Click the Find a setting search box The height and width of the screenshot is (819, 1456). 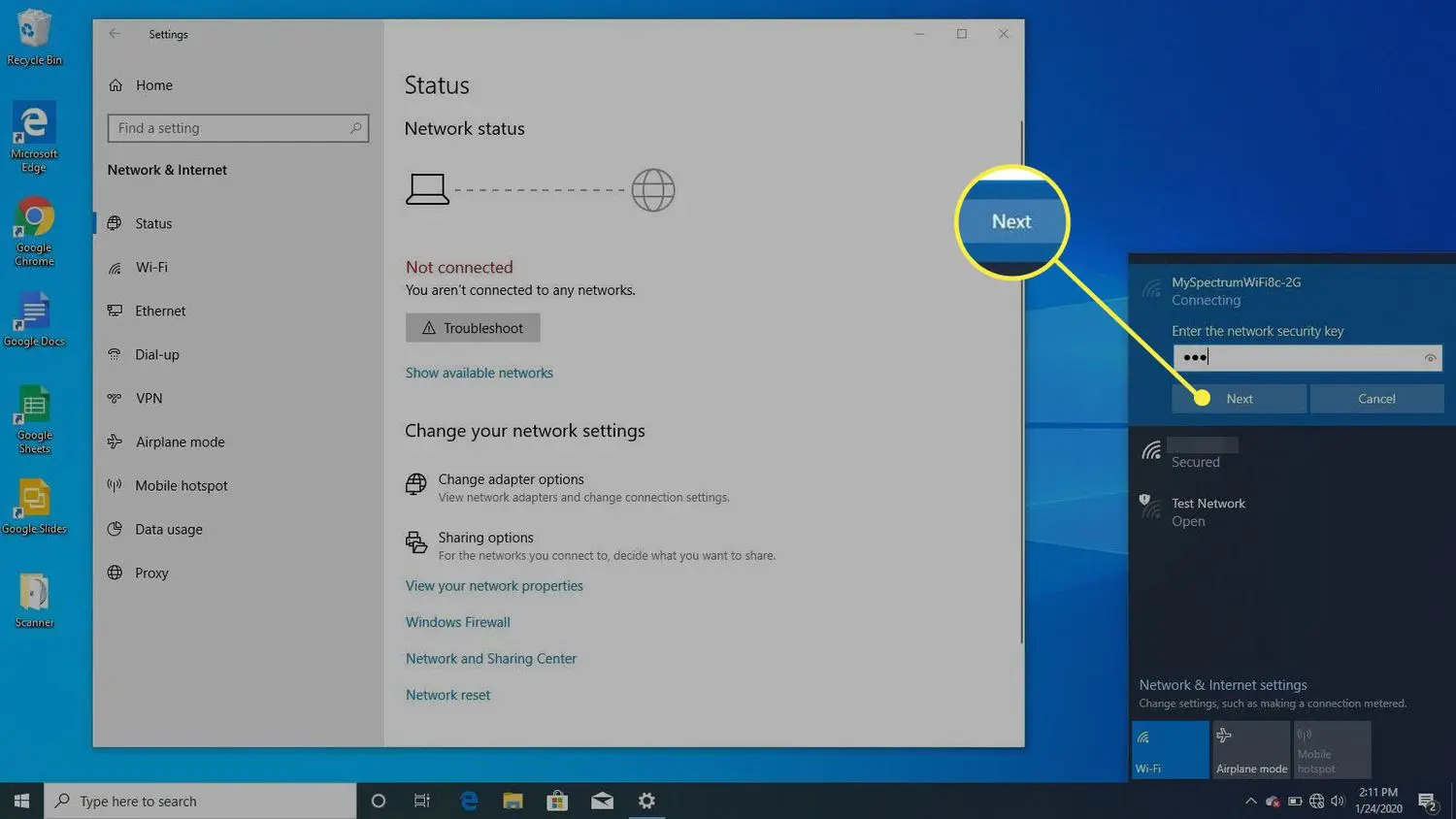click(238, 128)
